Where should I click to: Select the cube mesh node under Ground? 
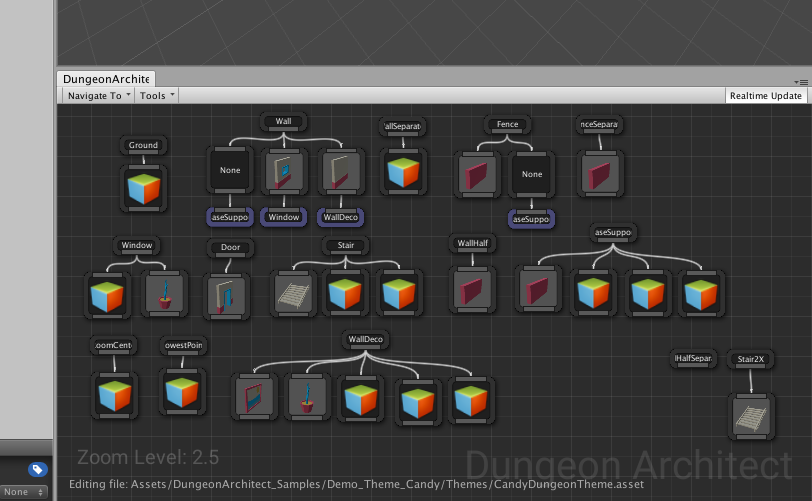[143, 188]
